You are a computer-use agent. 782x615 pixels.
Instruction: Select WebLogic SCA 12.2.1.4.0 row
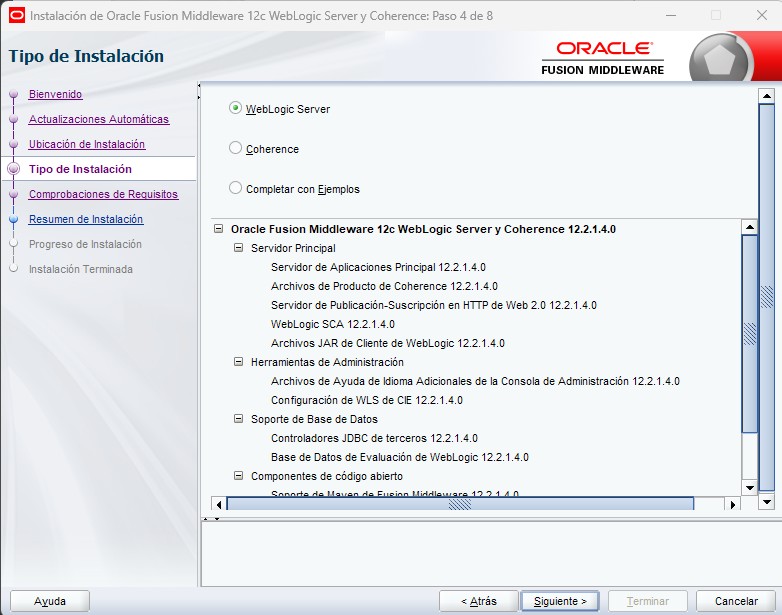coord(333,324)
